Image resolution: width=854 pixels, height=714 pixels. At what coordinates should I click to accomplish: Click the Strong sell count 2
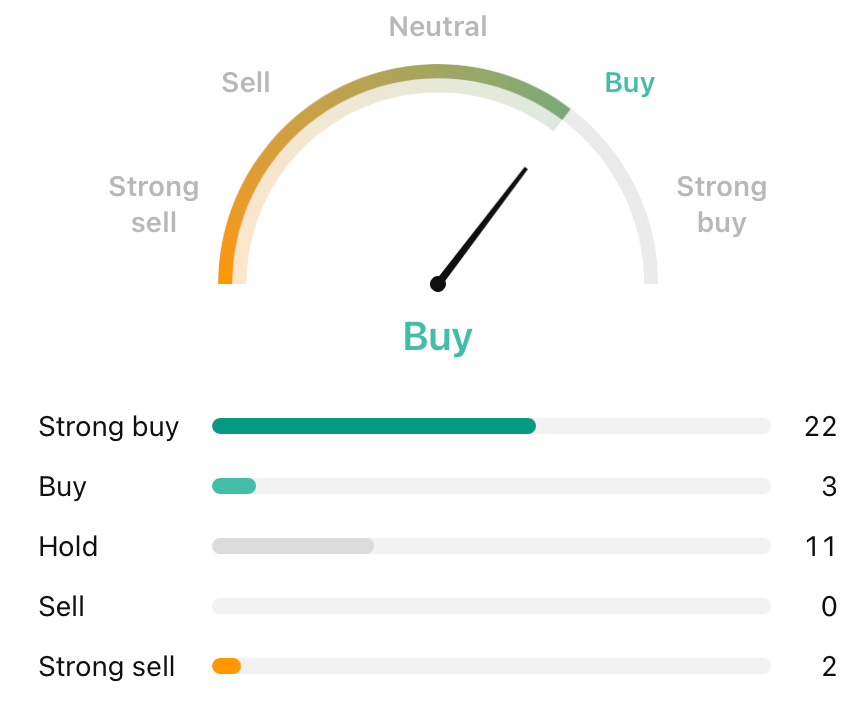click(x=828, y=667)
